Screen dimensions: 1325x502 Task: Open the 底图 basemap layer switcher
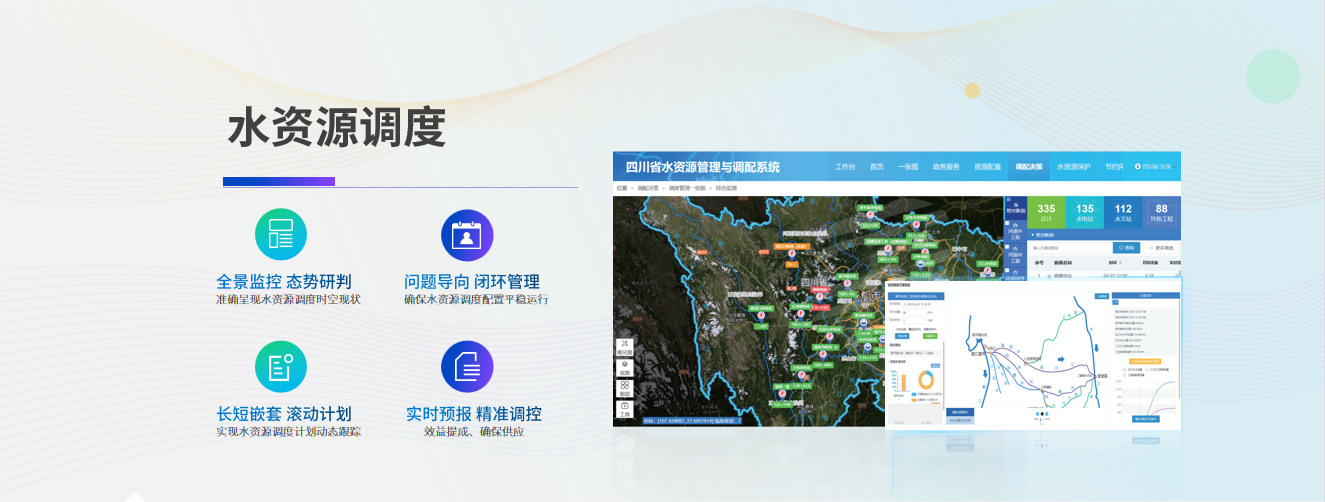tap(624, 367)
